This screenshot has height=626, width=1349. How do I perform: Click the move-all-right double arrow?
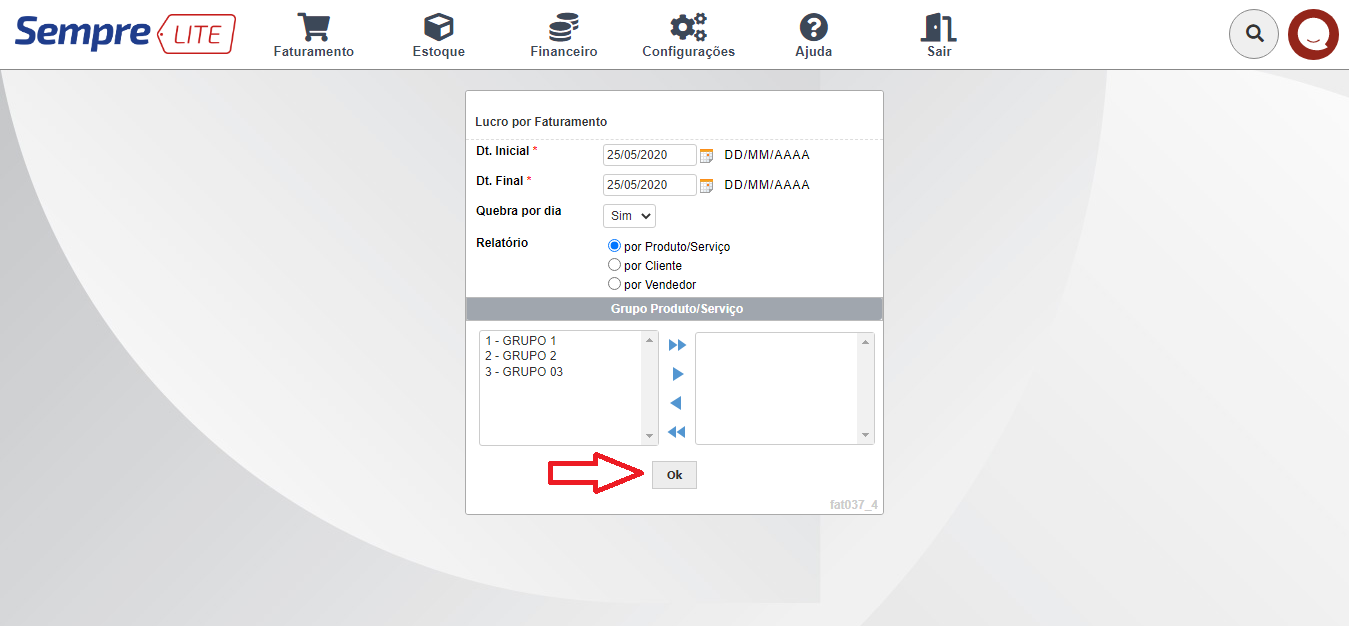coord(677,344)
